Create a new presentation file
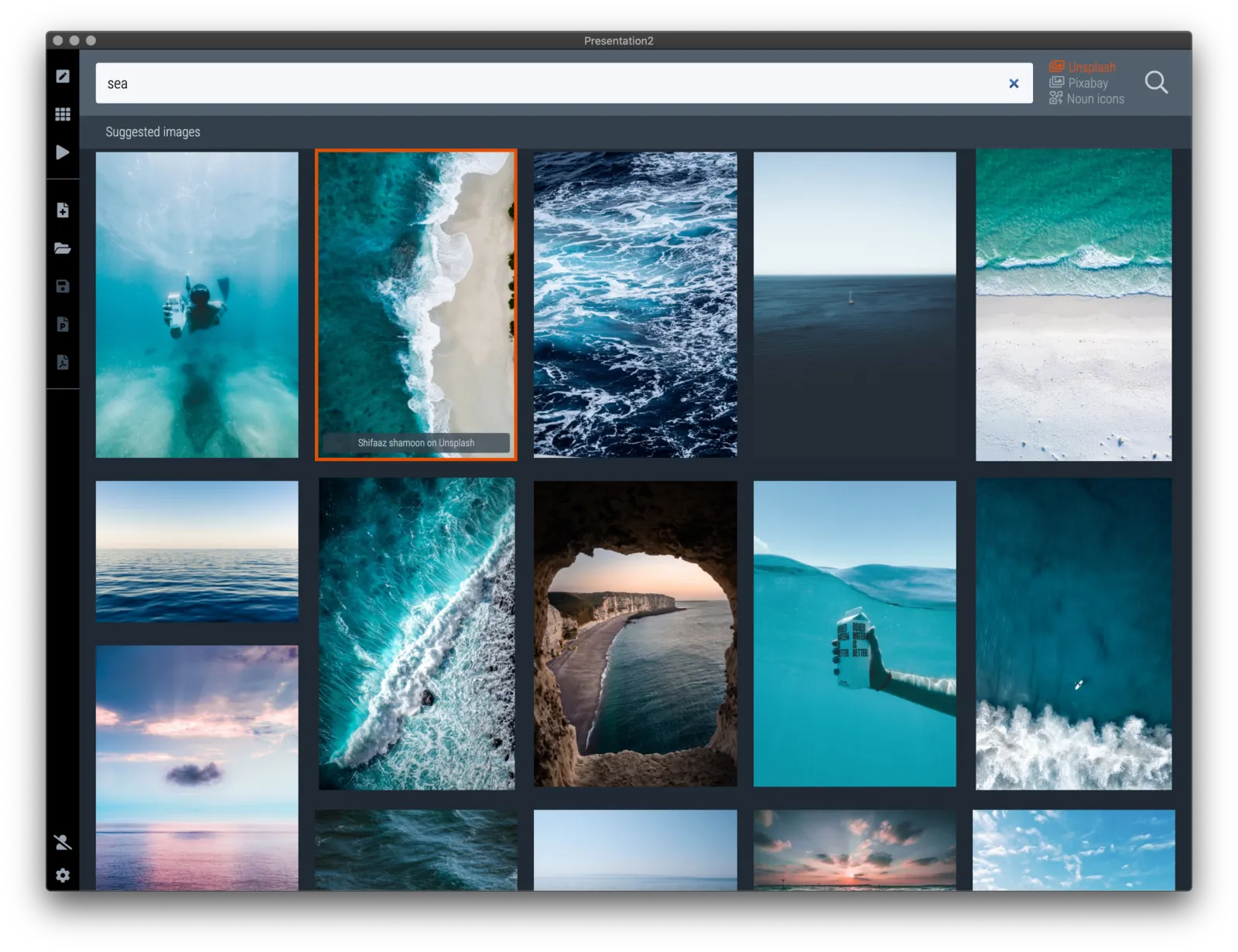 [x=63, y=210]
